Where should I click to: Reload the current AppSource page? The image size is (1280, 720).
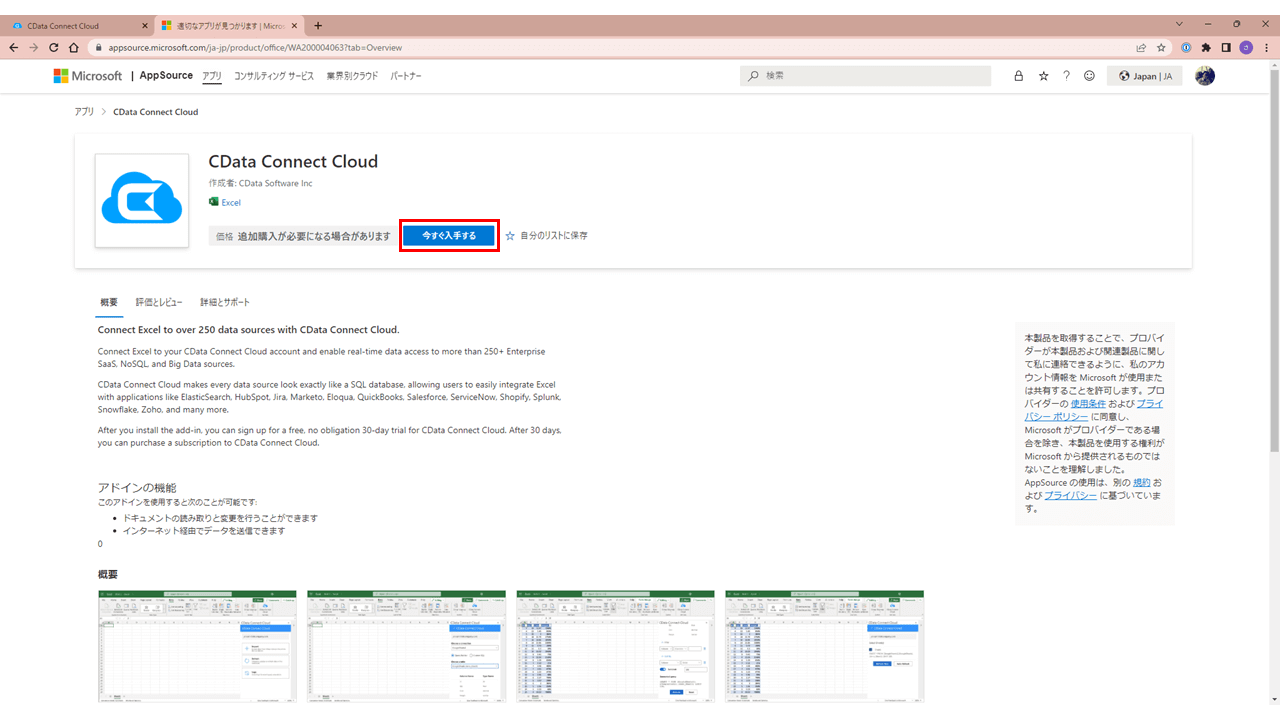(54, 47)
